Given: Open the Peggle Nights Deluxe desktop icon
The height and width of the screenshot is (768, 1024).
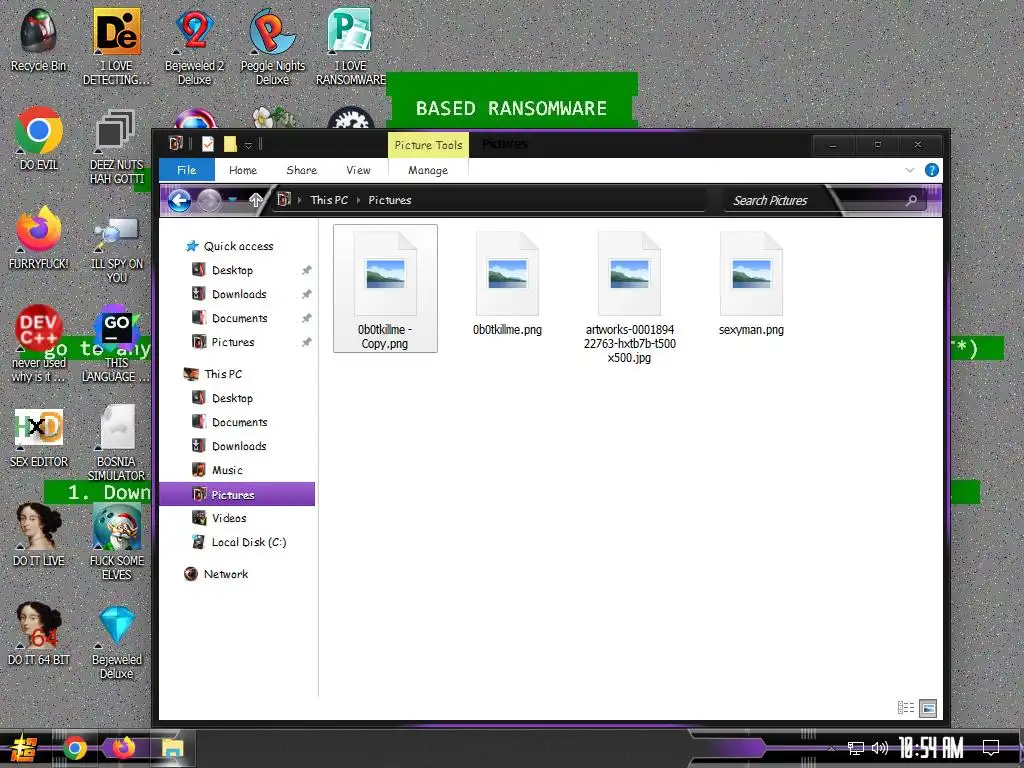Looking at the screenshot, I should click(x=272, y=46).
